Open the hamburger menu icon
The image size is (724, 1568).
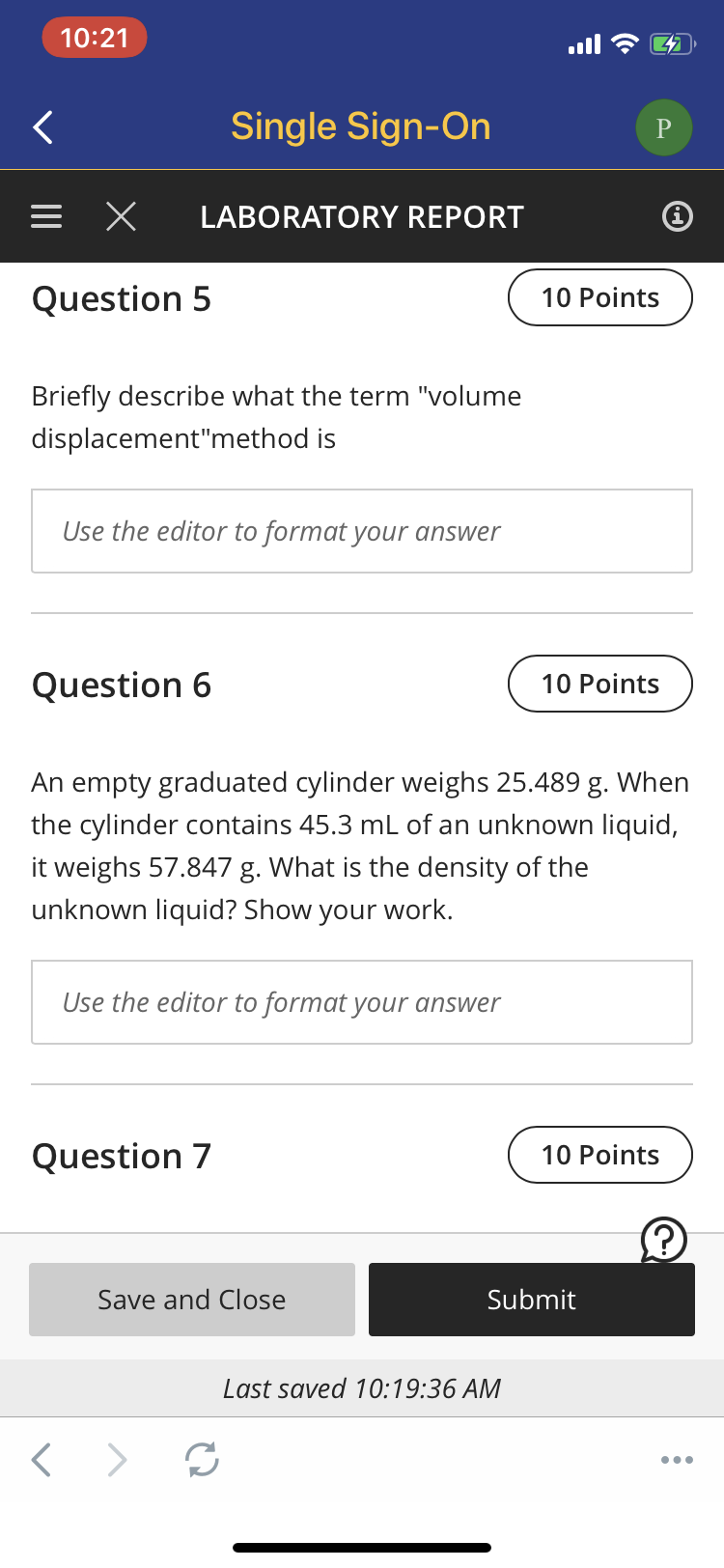46,216
